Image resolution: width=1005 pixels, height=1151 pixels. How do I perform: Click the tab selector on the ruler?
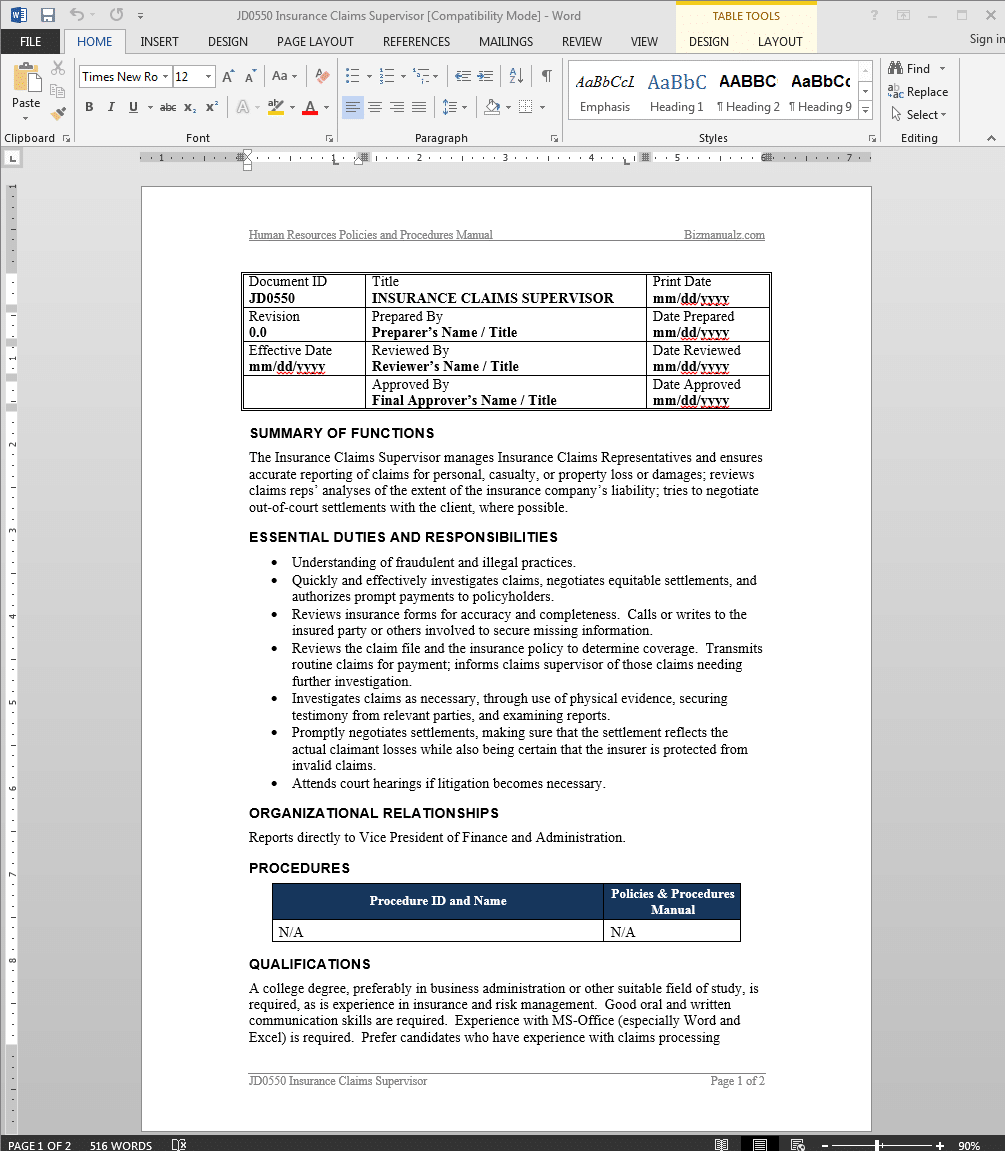tap(12, 158)
